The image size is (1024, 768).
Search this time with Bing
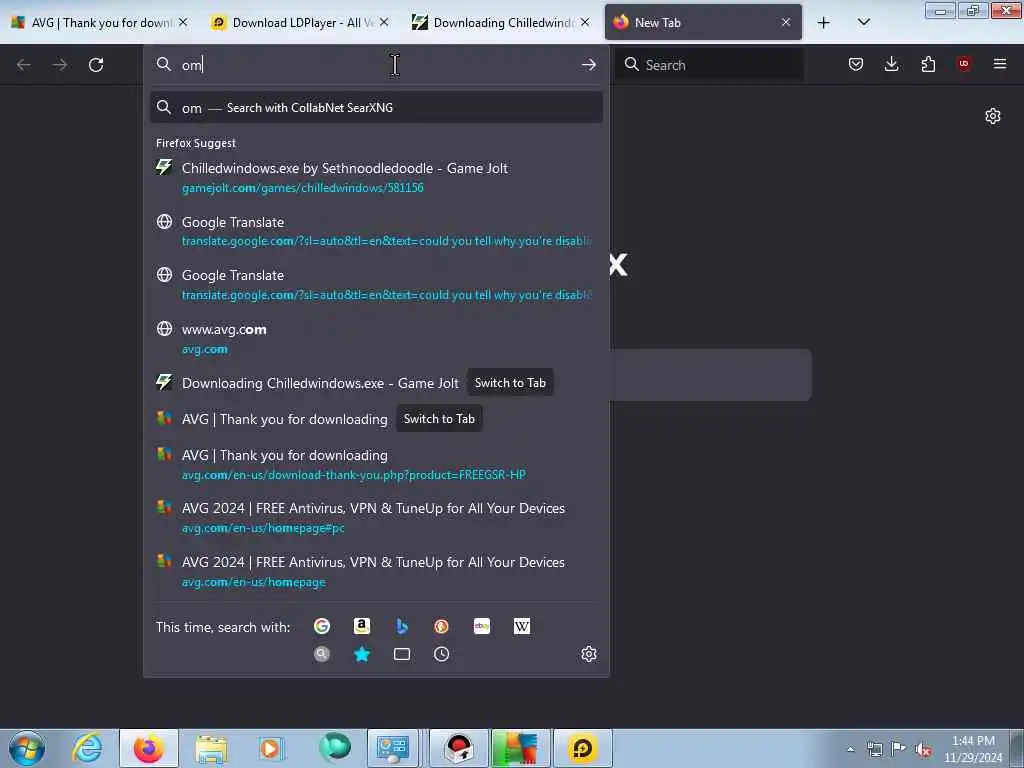[x=402, y=626]
